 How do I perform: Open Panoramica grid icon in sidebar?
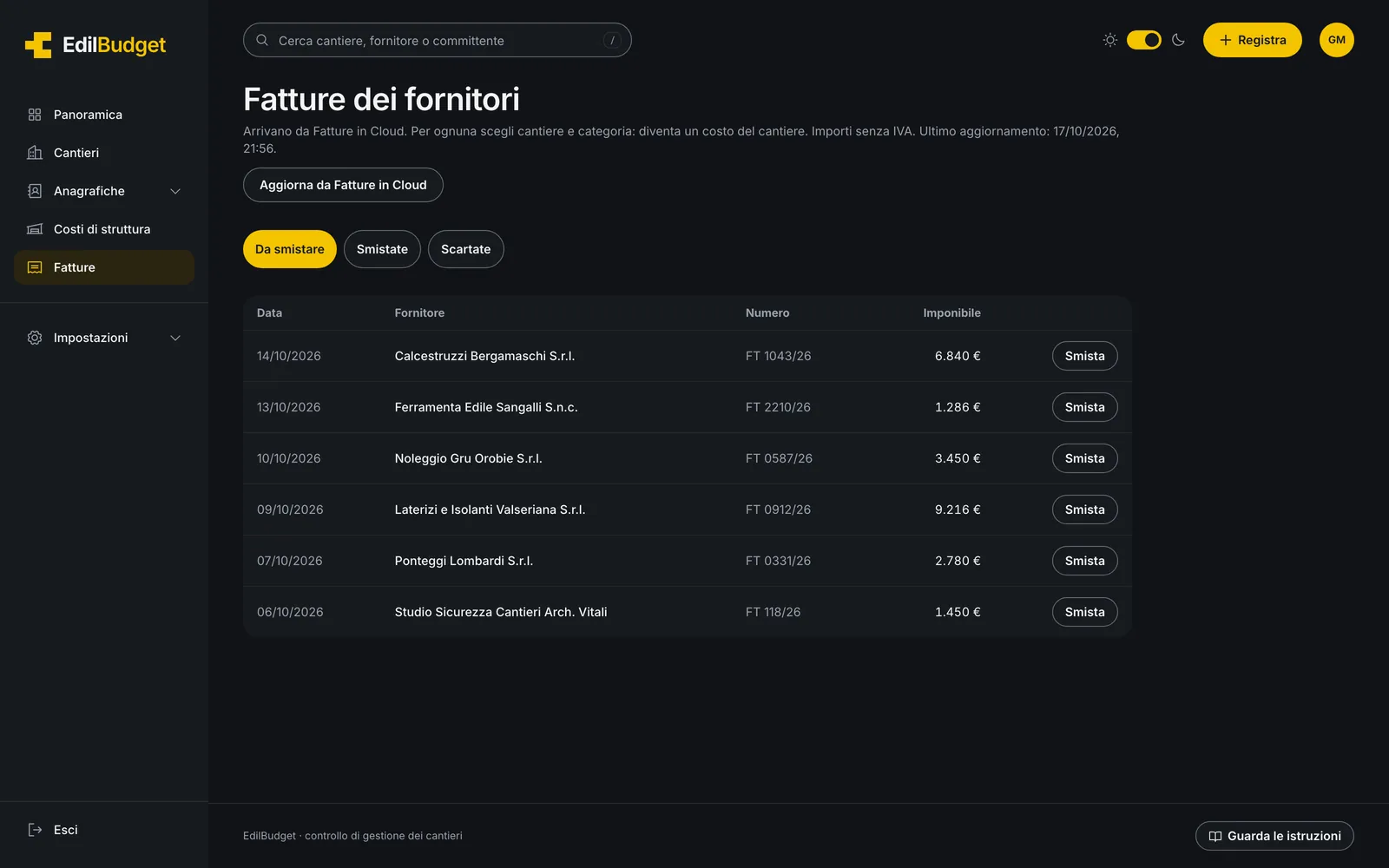point(35,115)
